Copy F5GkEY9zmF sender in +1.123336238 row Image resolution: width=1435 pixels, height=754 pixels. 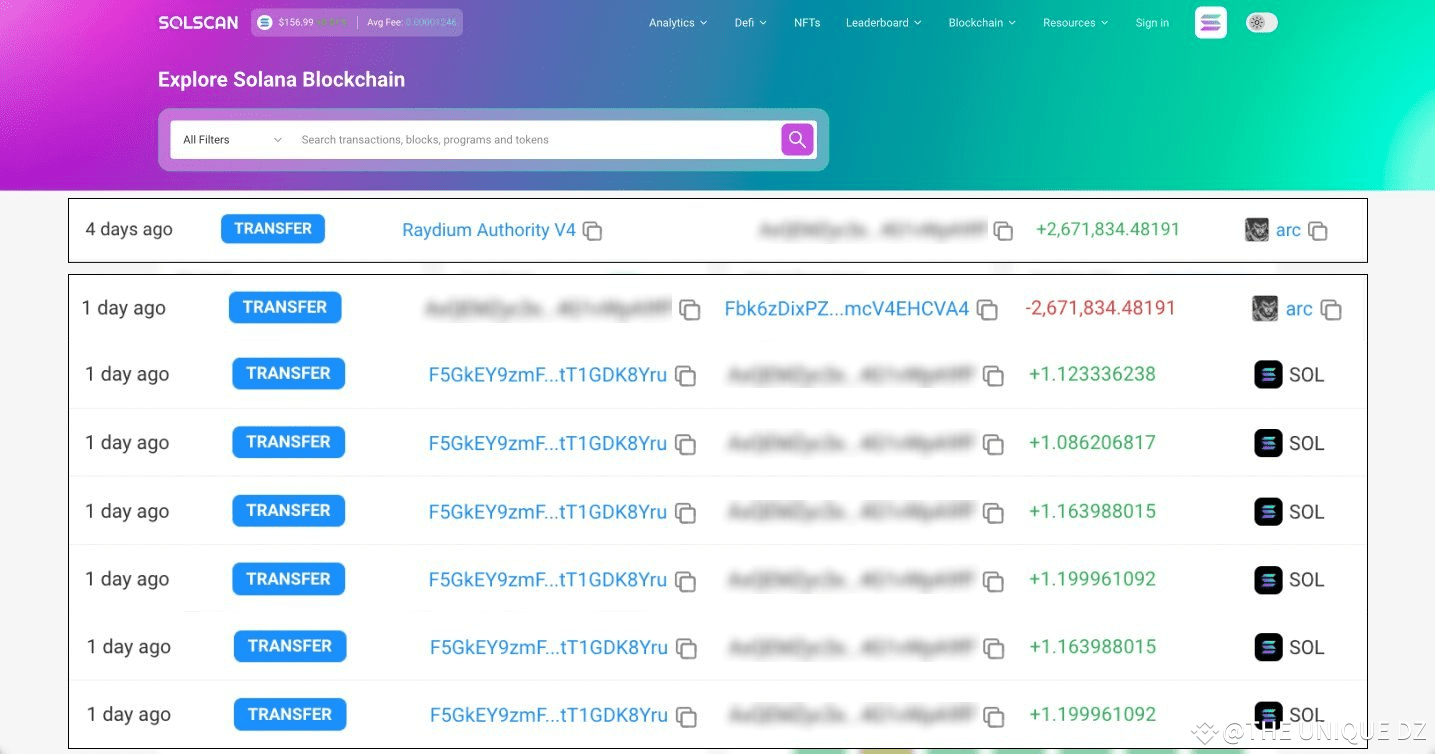pyautogui.click(x=685, y=376)
